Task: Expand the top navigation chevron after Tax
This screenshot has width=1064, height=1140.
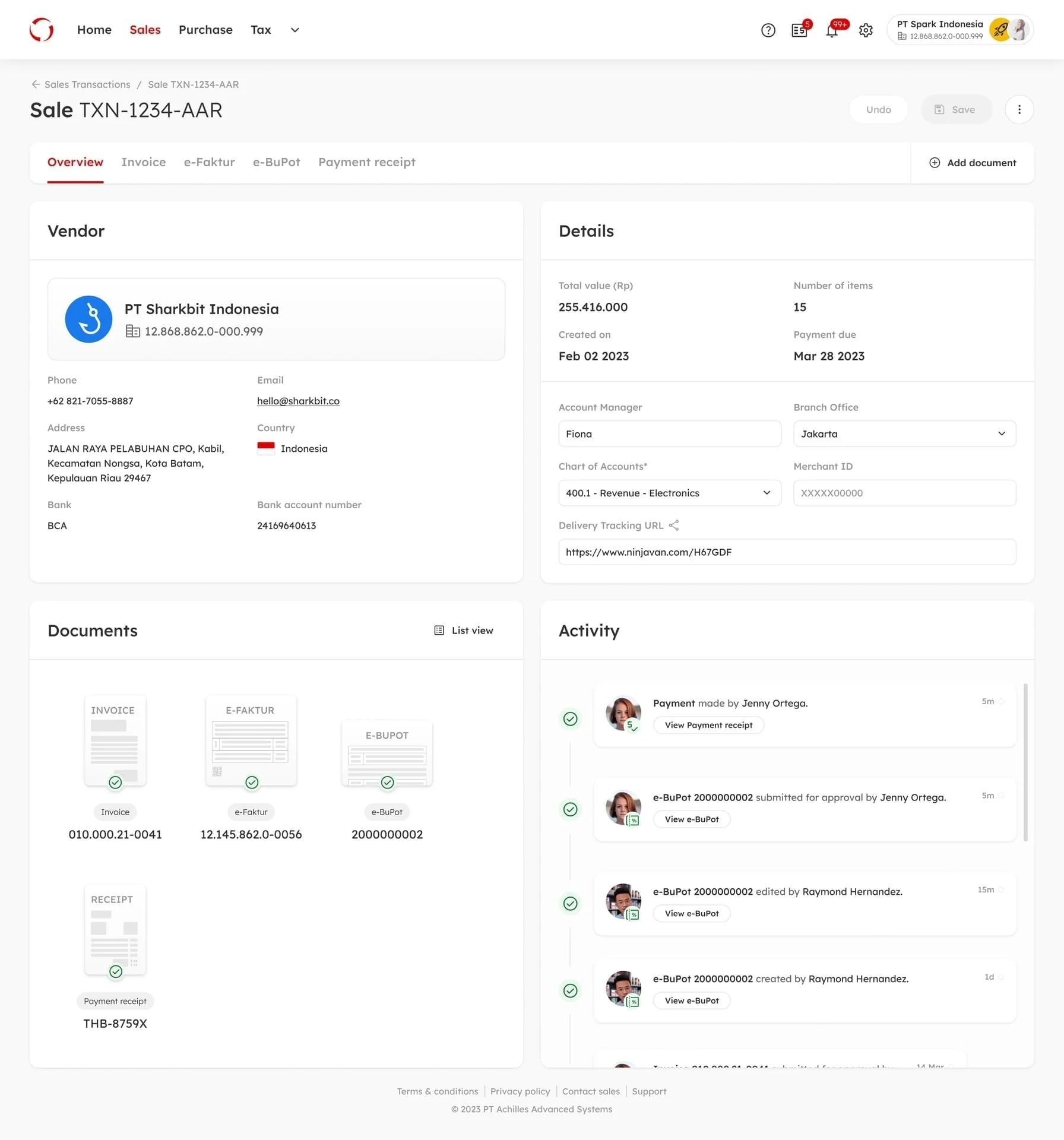Action: click(x=294, y=30)
